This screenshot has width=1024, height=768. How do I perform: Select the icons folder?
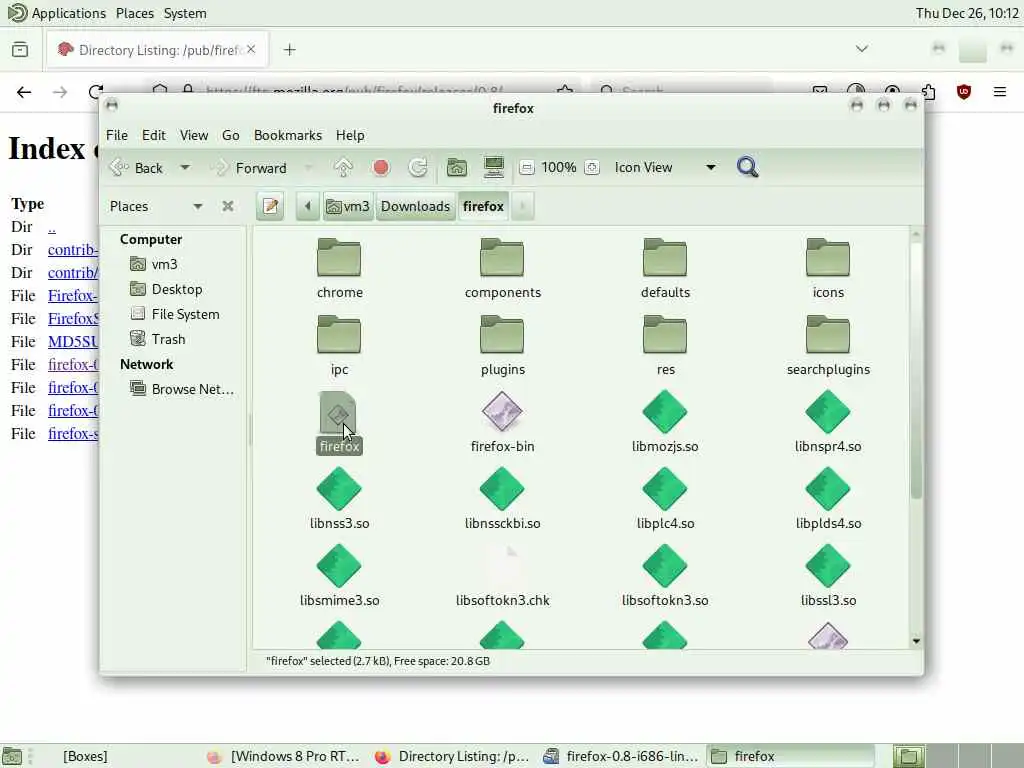click(x=827, y=268)
